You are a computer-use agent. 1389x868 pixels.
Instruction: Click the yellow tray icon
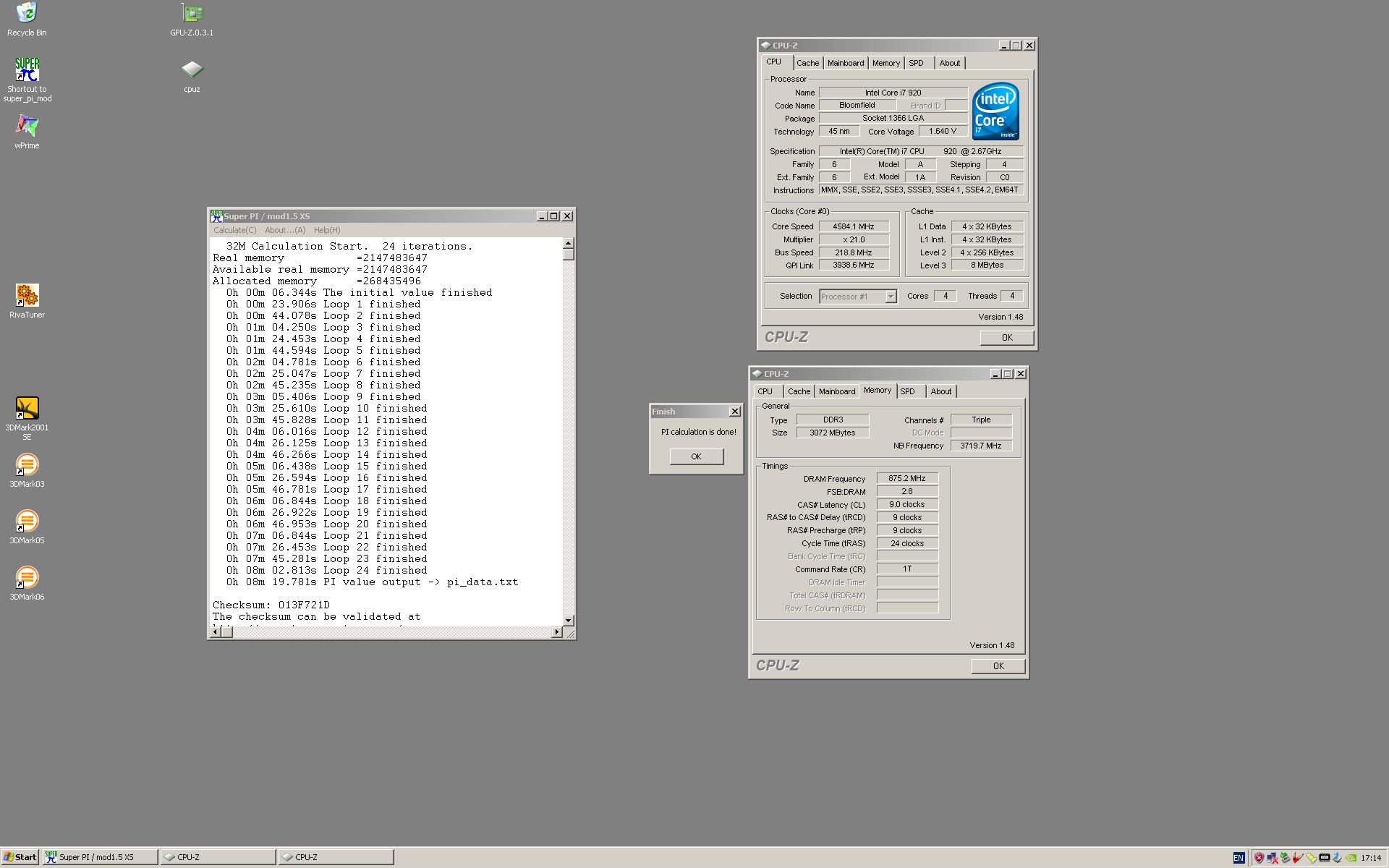[x=1312, y=858]
